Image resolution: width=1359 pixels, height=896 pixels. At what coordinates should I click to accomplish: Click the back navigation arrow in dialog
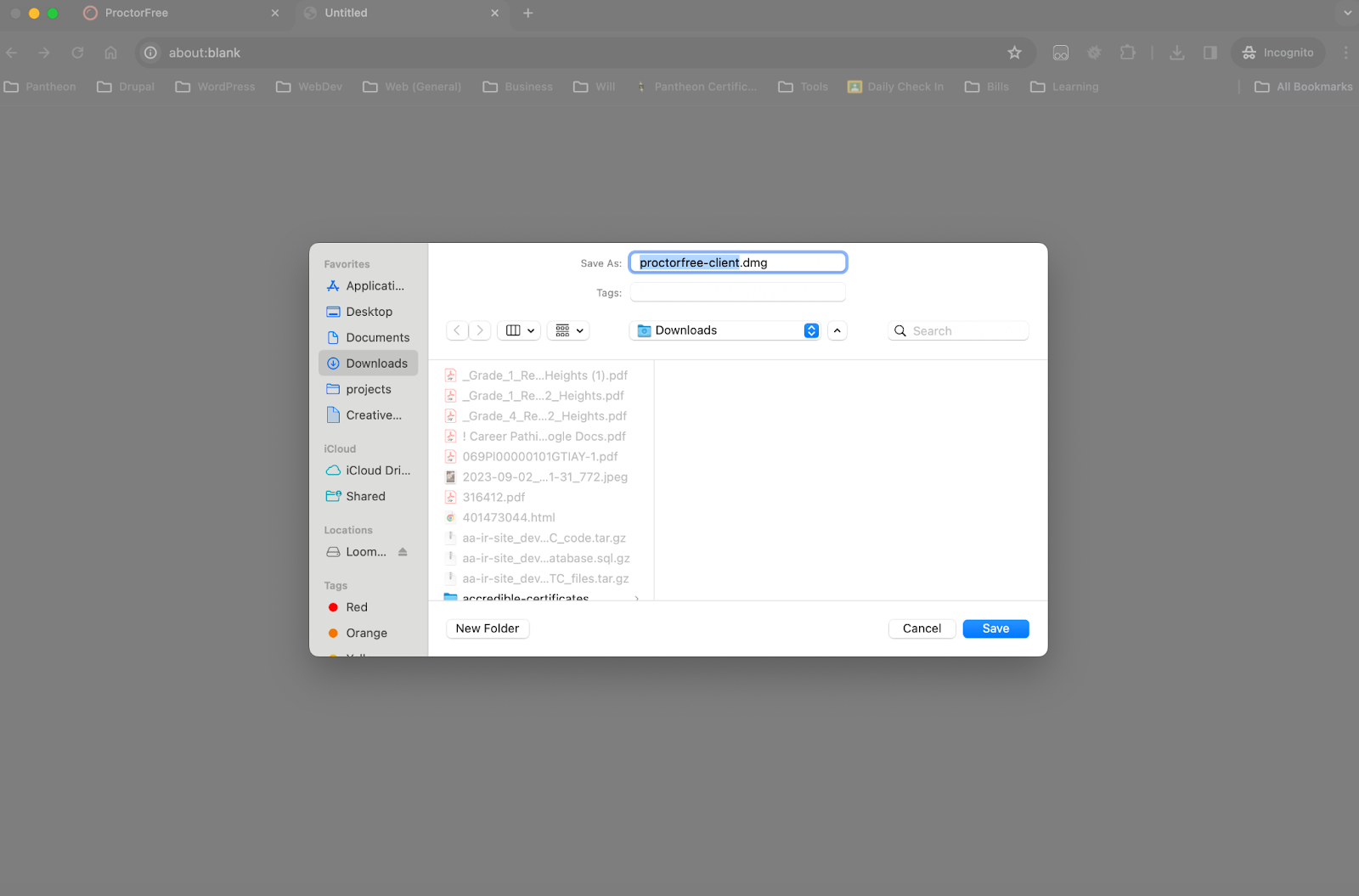pos(457,330)
